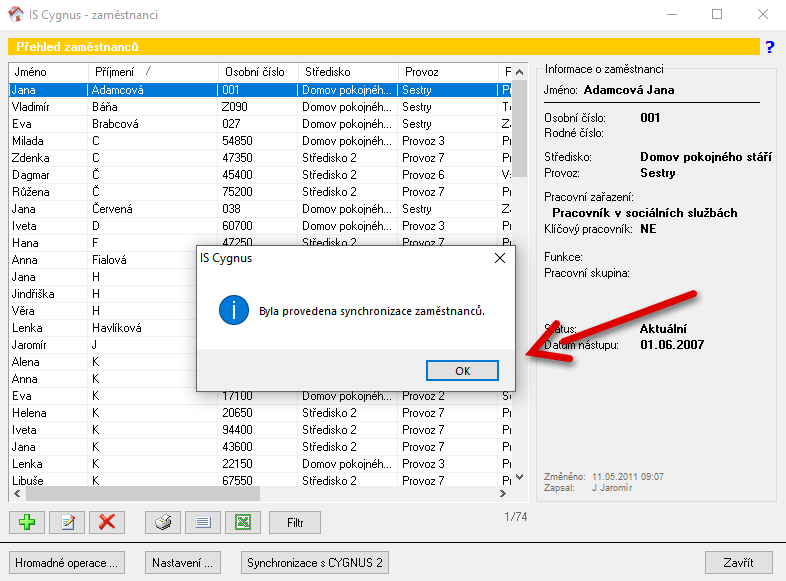
Task: Select Milada row with number 54850
Action: tap(261, 141)
